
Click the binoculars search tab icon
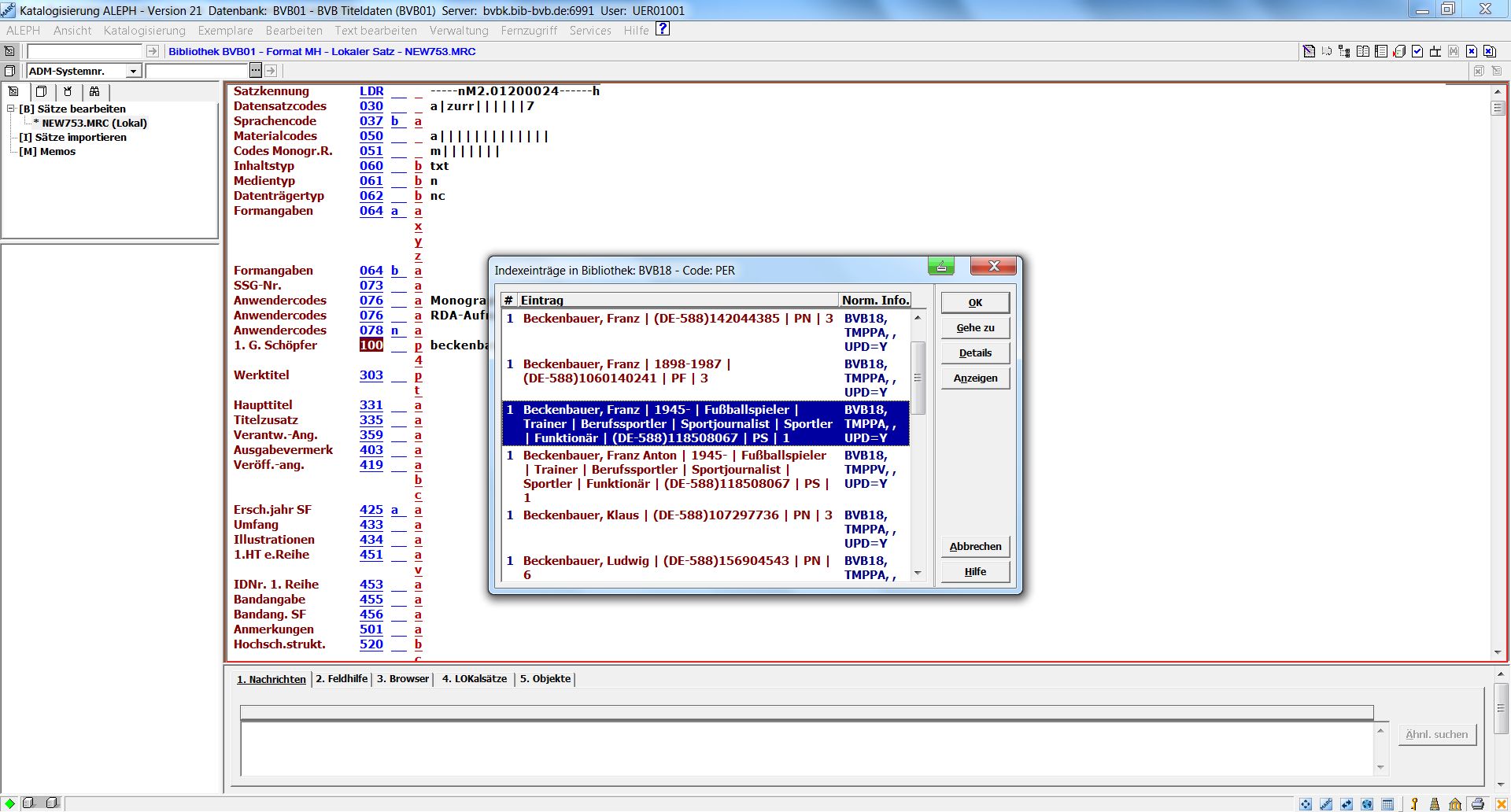pyautogui.click(x=94, y=91)
